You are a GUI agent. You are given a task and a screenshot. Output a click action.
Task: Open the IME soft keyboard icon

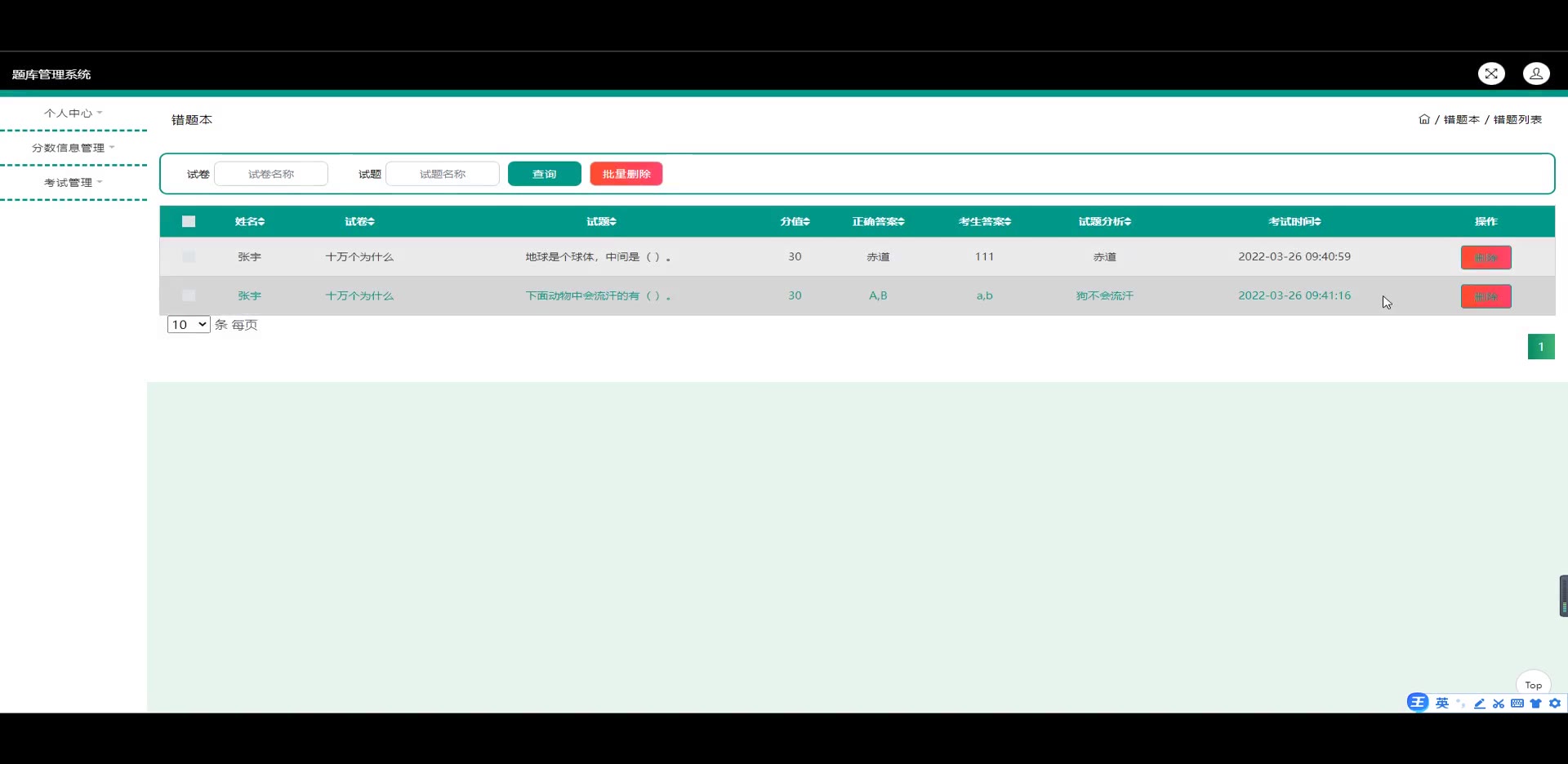(1517, 703)
